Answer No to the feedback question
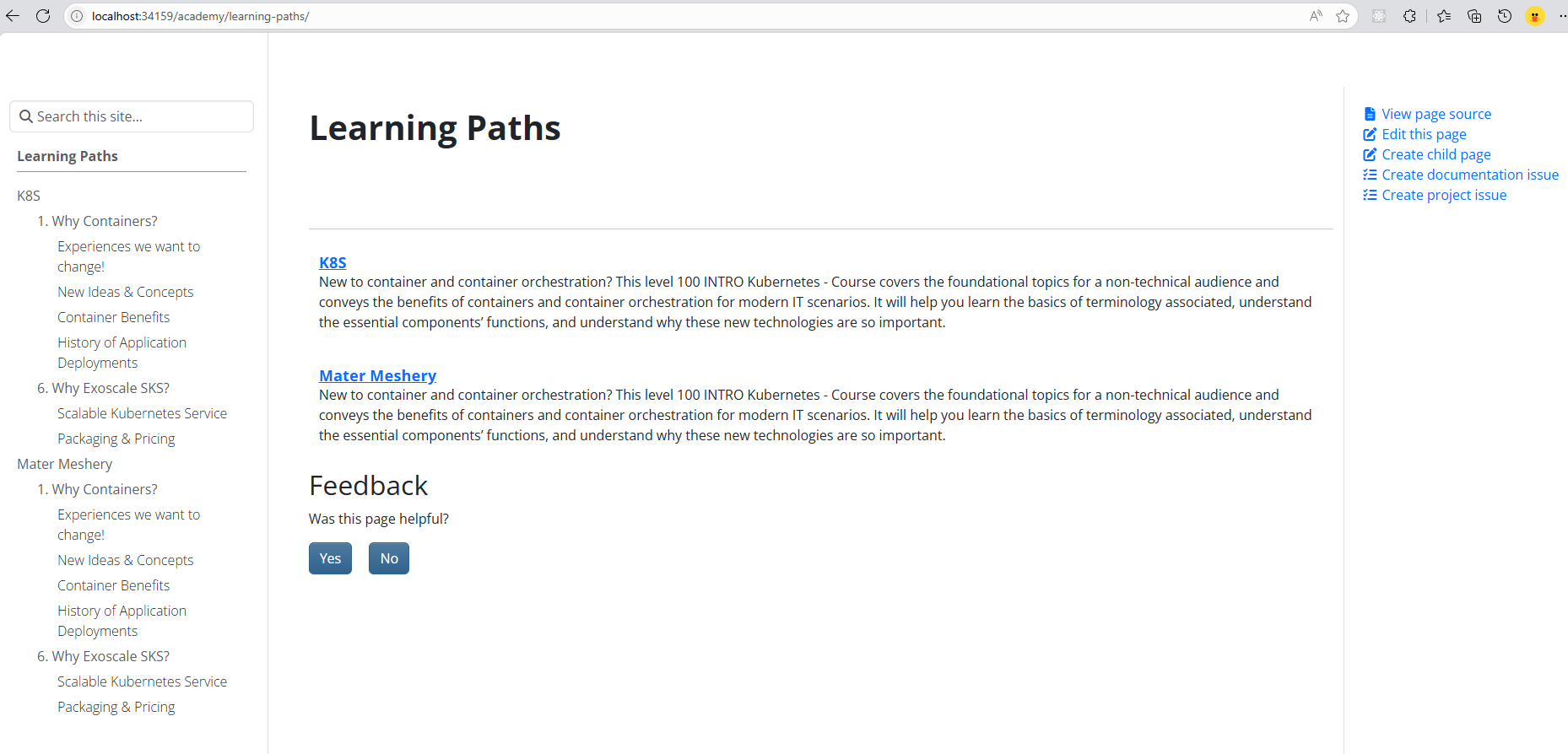1568x754 pixels. click(x=388, y=557)
